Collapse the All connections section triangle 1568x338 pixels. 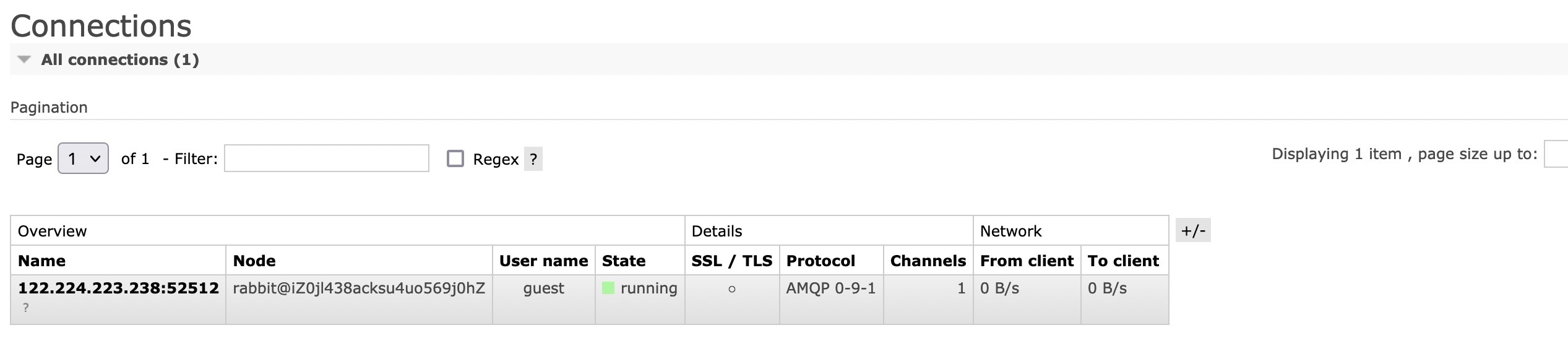[x=24, y=60]
